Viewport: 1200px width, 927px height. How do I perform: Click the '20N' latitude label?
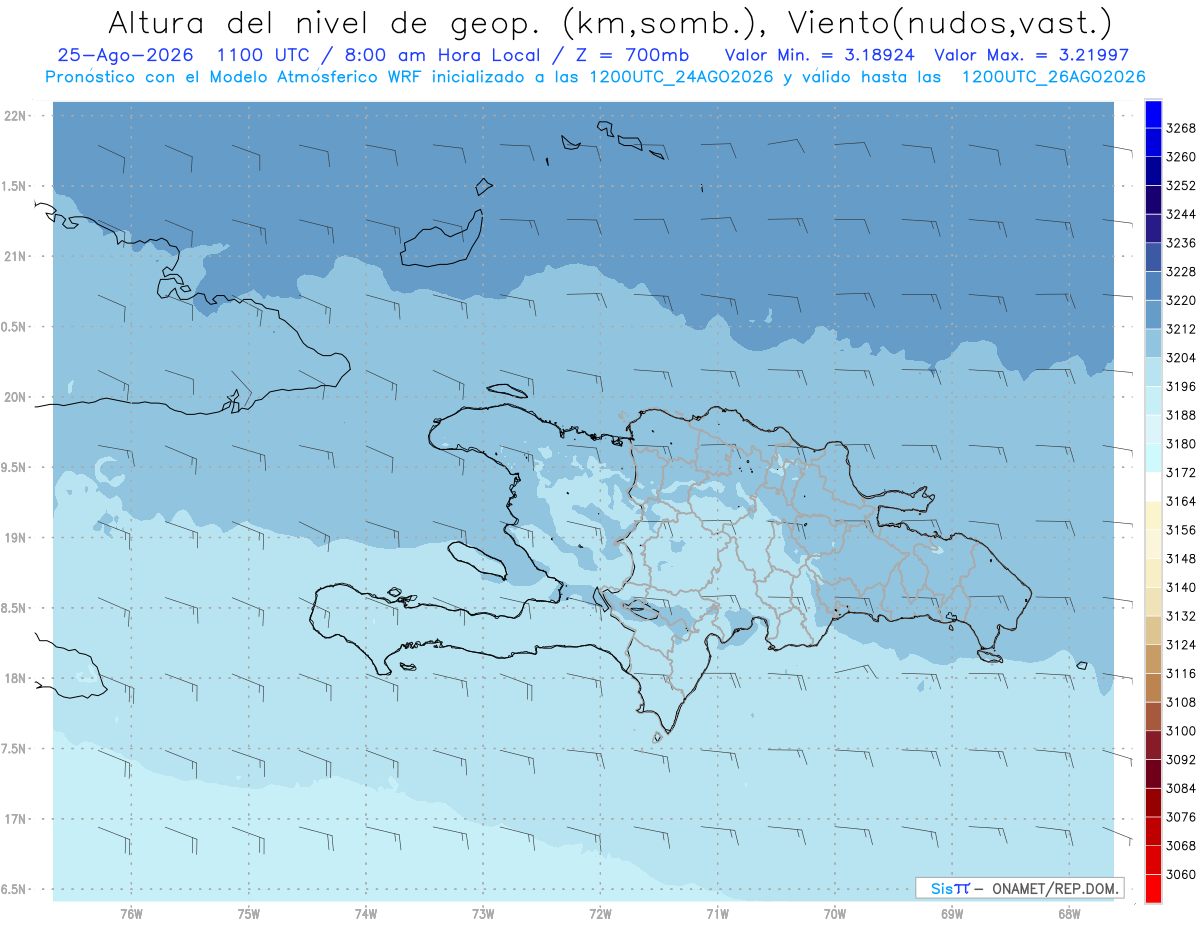click(16, 397)
